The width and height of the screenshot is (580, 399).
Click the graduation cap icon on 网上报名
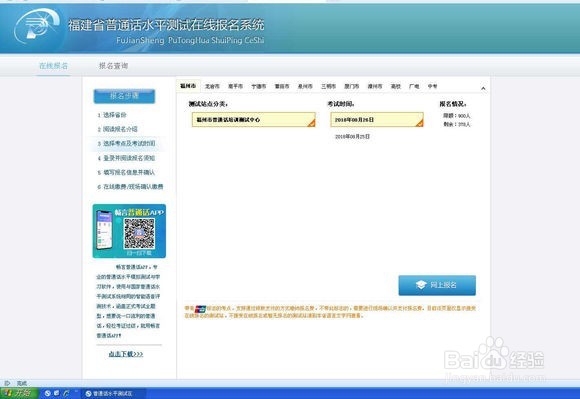(421, 285)
